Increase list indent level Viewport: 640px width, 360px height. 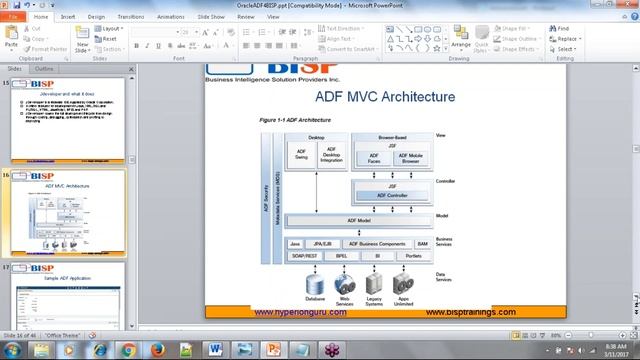tap(293, 32)
